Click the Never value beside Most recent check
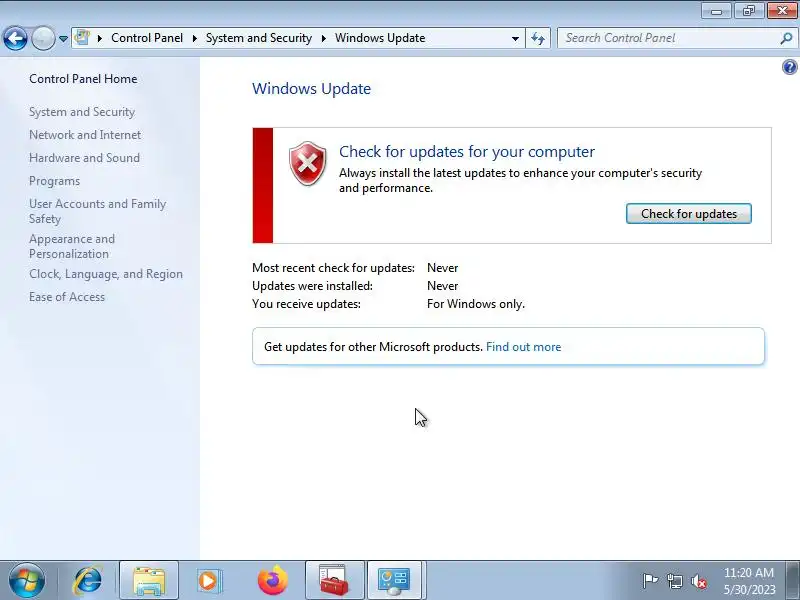This screenshot has width=800, height=600. (x=442, y=268)
